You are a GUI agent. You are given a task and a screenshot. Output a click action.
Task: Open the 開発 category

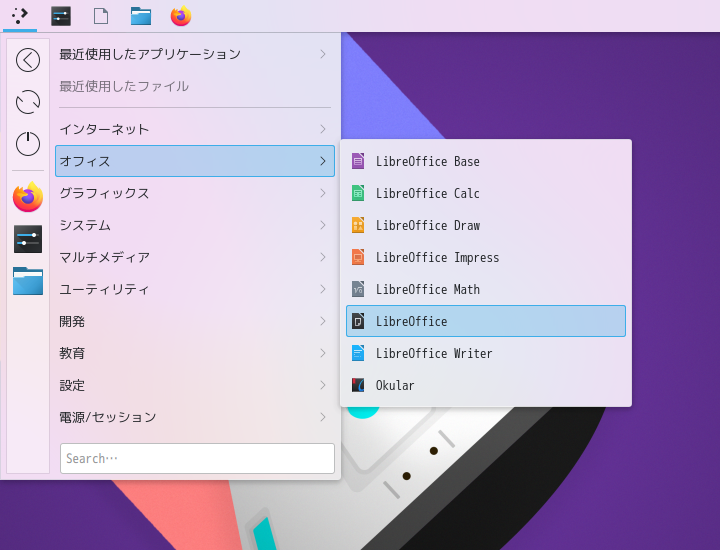click(195, 321)
